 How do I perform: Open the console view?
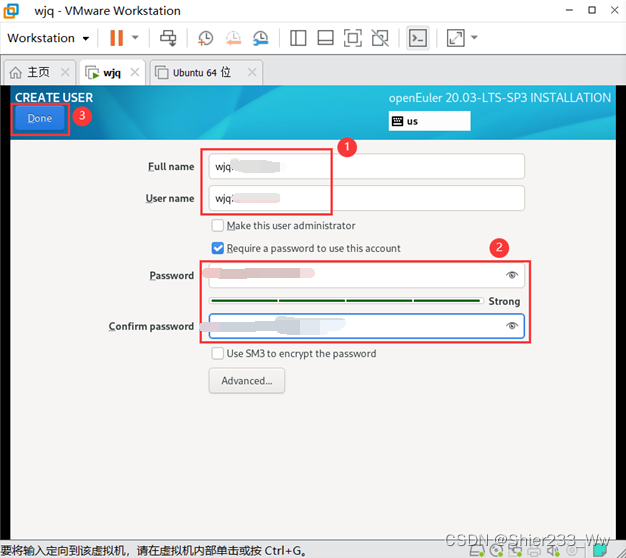418,38
